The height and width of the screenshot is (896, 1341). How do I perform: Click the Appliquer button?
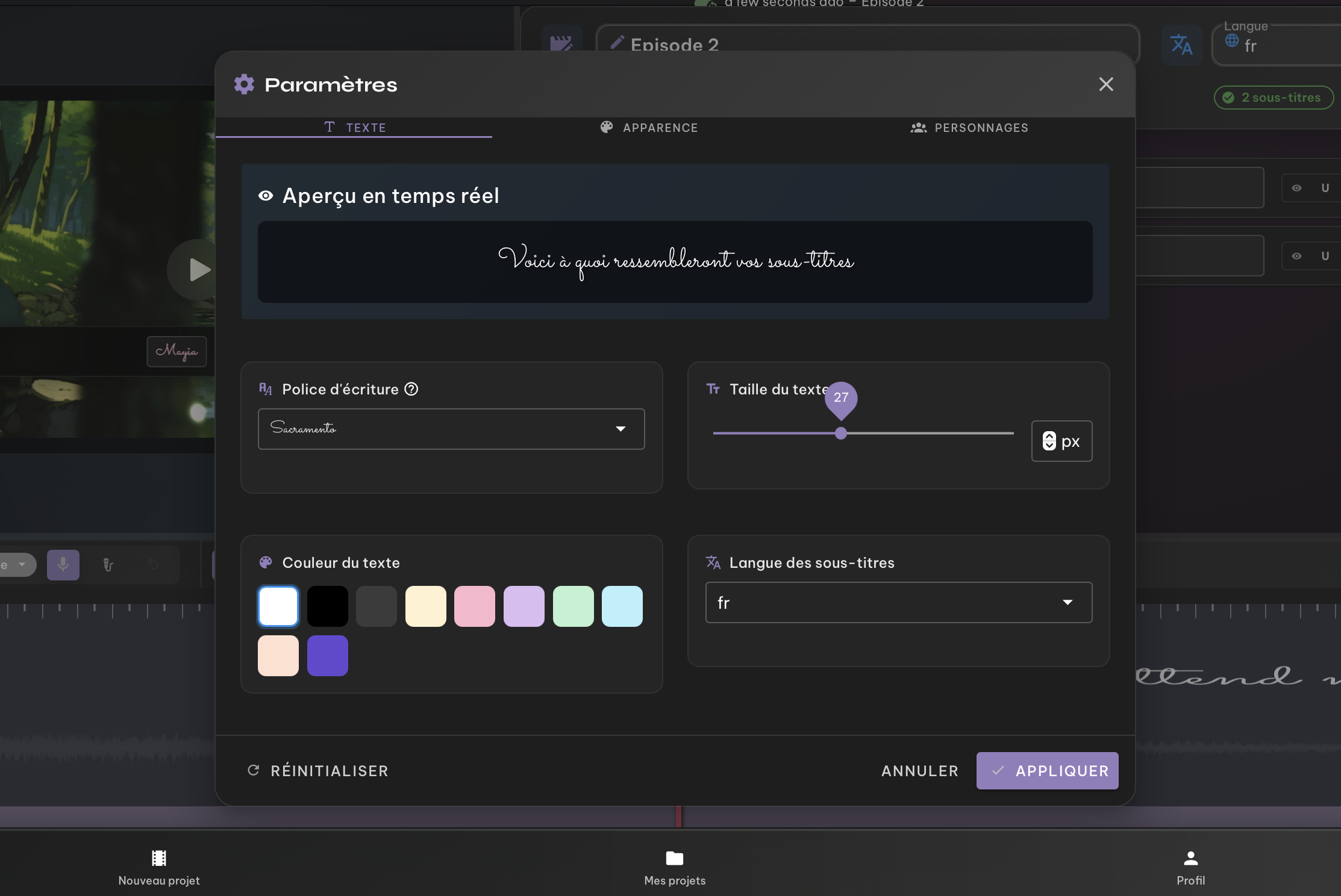click(x=1047, y=771)
